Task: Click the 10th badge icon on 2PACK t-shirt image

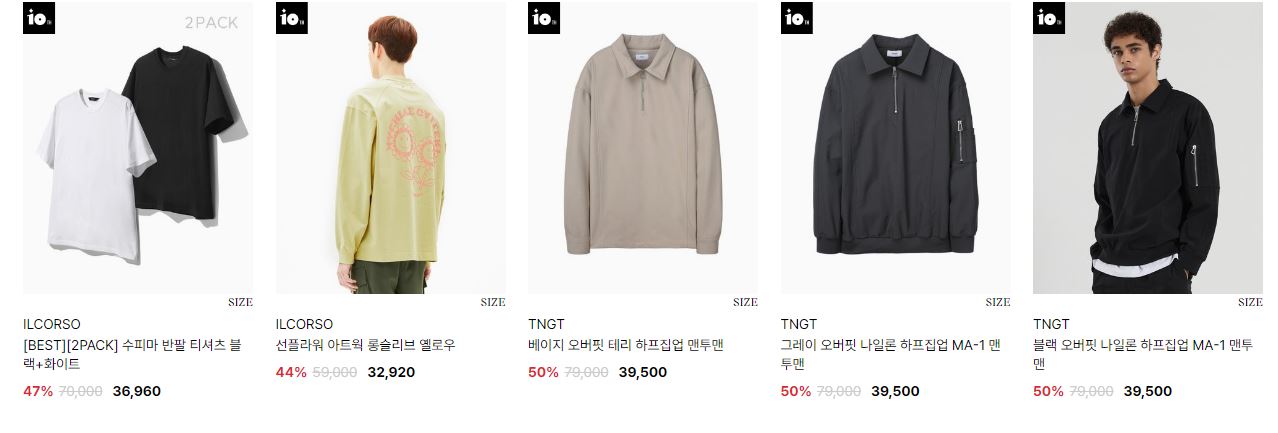Action: coord(39,18)
